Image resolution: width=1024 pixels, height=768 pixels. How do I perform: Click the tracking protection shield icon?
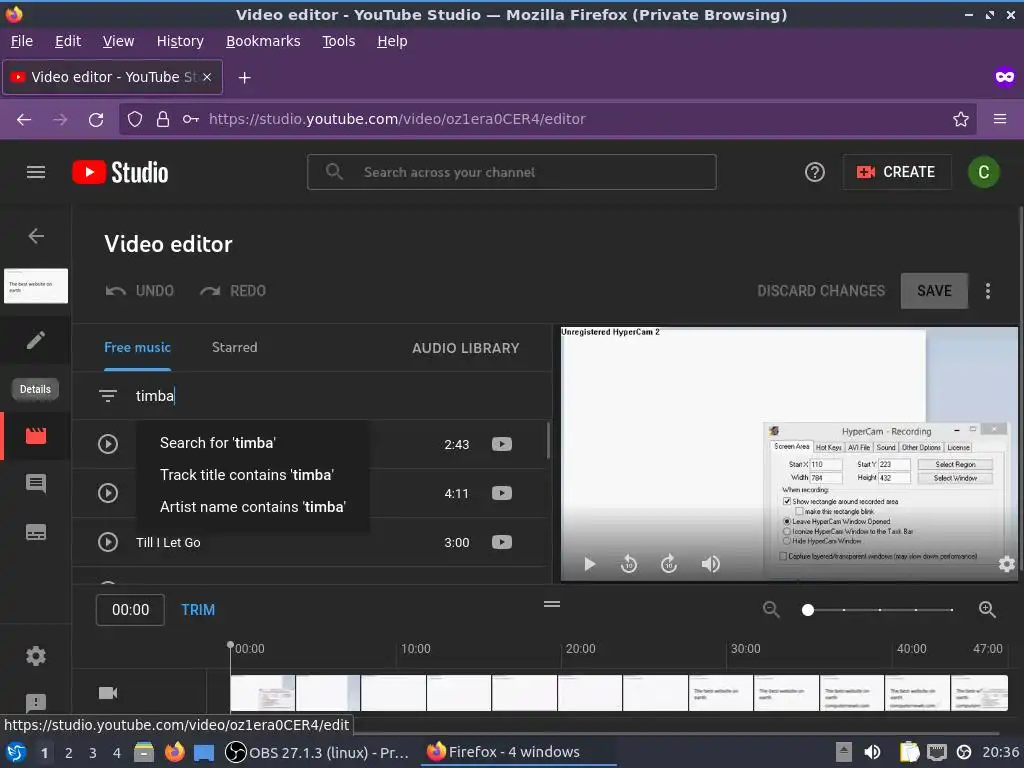(x=135, y=120)
